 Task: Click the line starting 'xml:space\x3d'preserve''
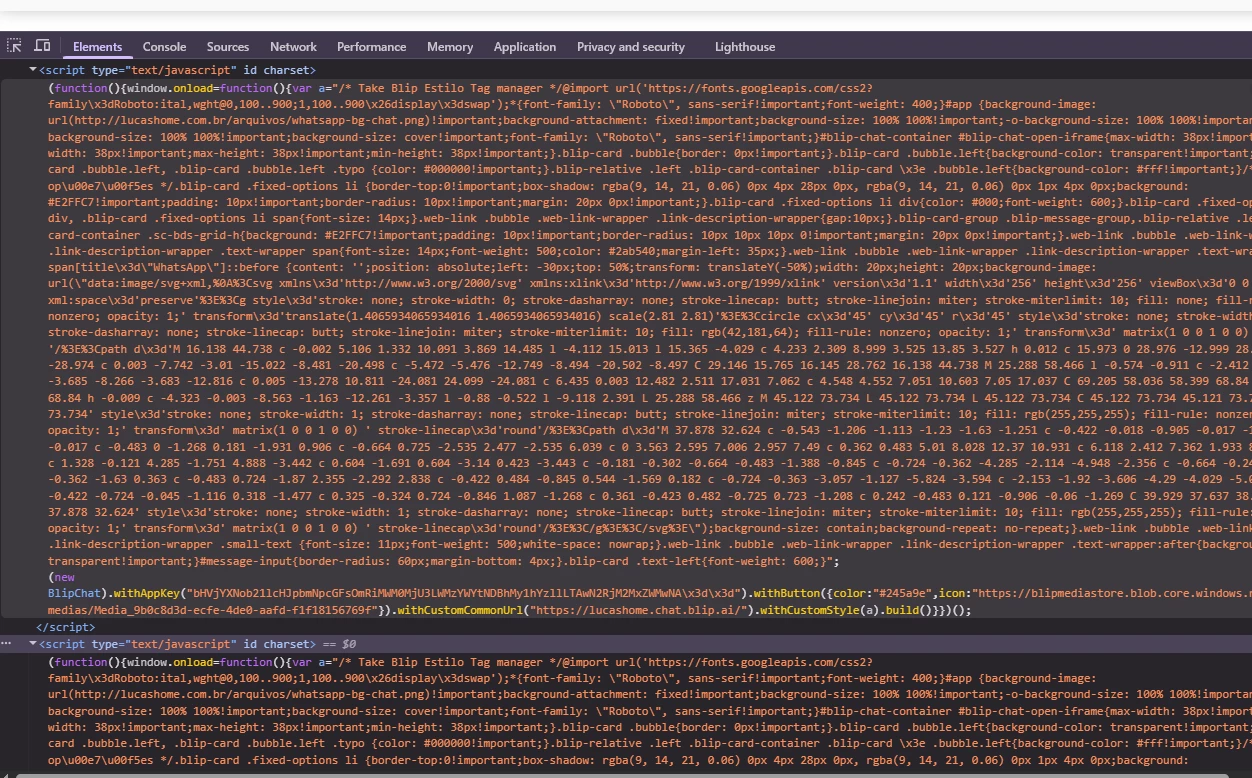[x=650, y=300]
